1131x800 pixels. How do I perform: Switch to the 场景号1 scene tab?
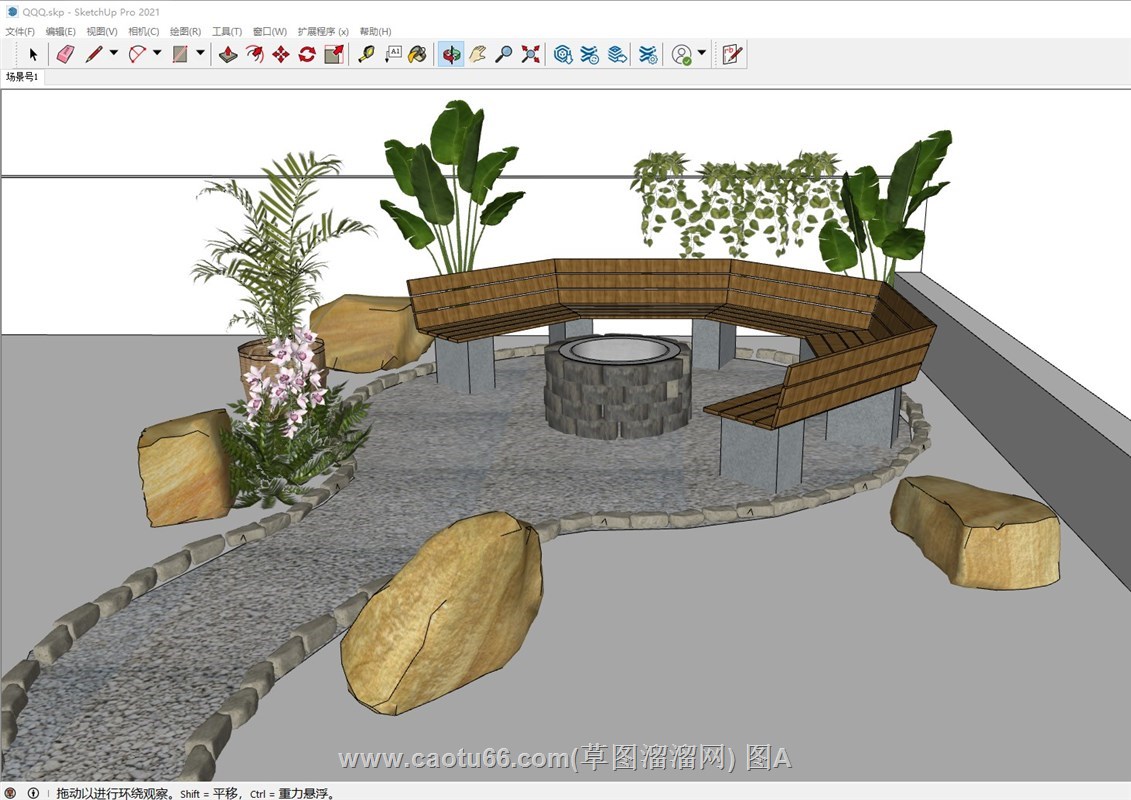click(22, 77)
